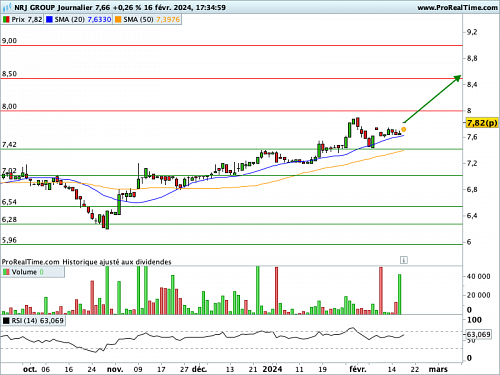Image resolution: width=500 pixels, height=375 pixels.
Task: Click the 63,069 RSI value tag
Action: [479, 334]
